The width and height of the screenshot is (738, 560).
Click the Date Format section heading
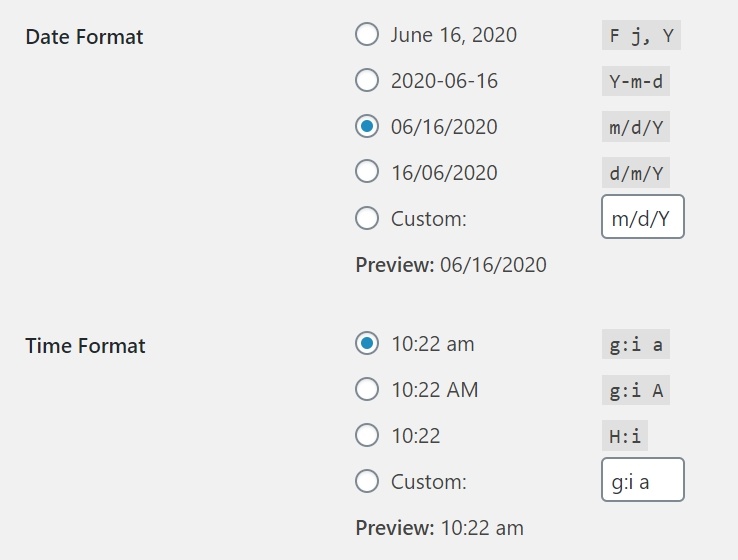84,37
